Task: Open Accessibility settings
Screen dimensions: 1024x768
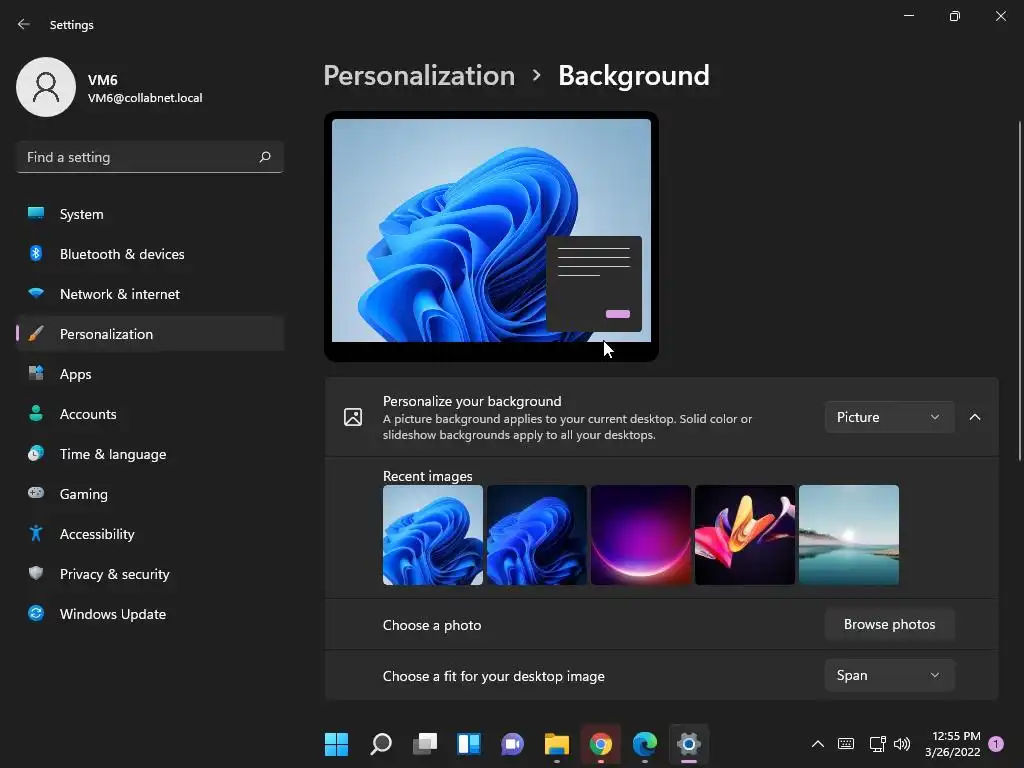Action: (150, 534)
